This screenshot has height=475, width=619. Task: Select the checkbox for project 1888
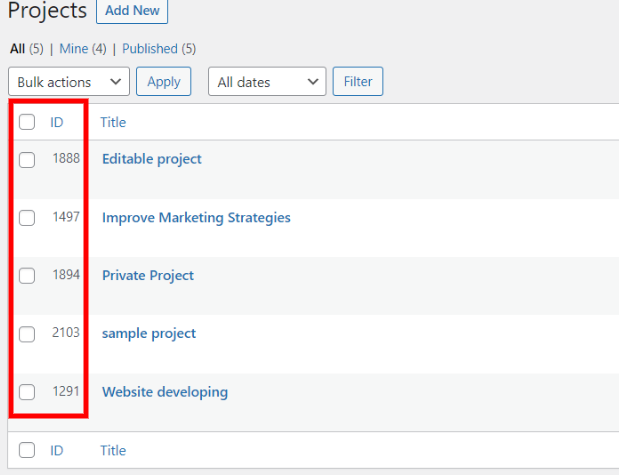pos(27,160)
